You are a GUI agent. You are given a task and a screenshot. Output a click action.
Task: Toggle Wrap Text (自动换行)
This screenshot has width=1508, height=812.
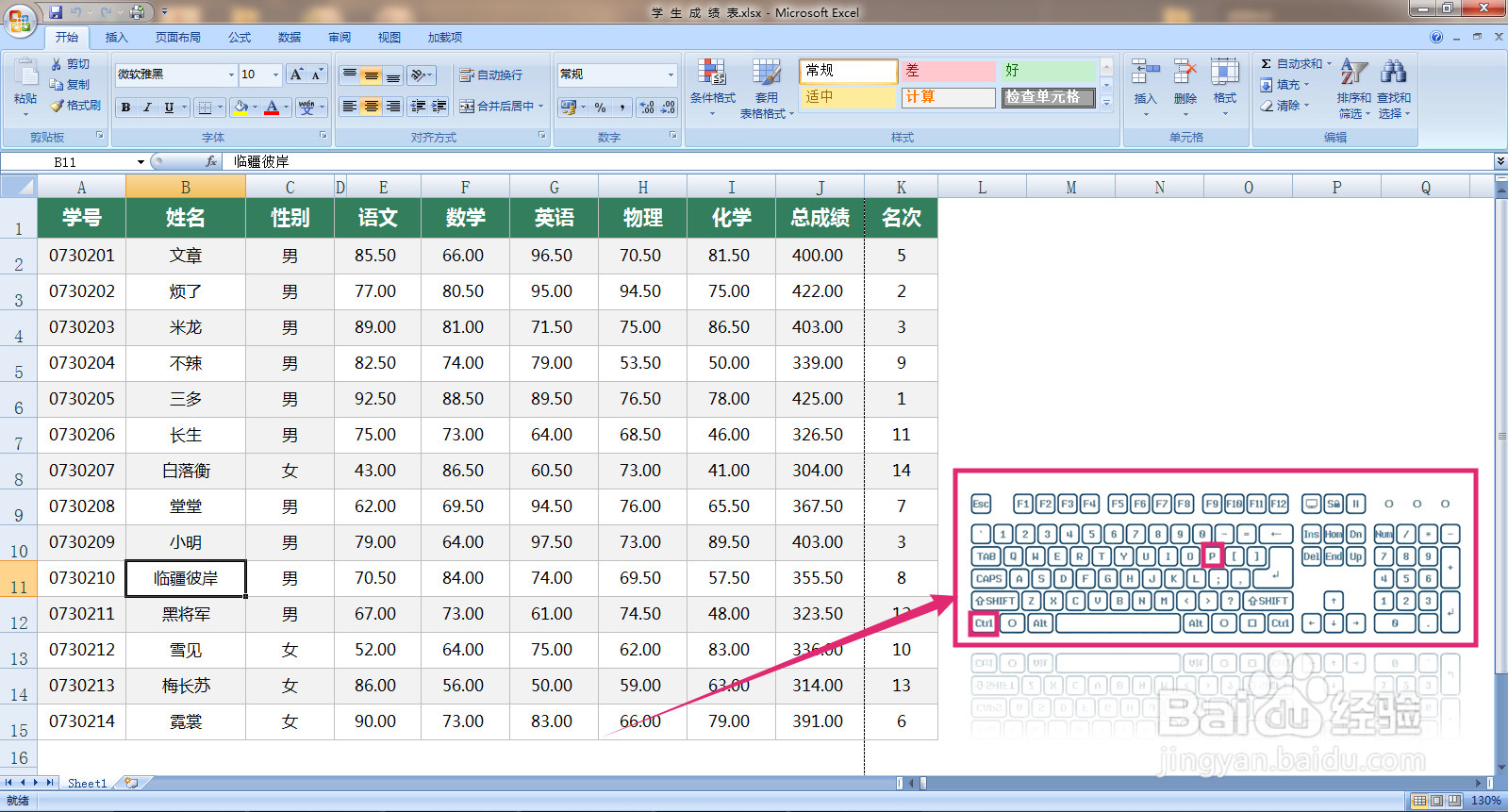(x=490, y=75)
